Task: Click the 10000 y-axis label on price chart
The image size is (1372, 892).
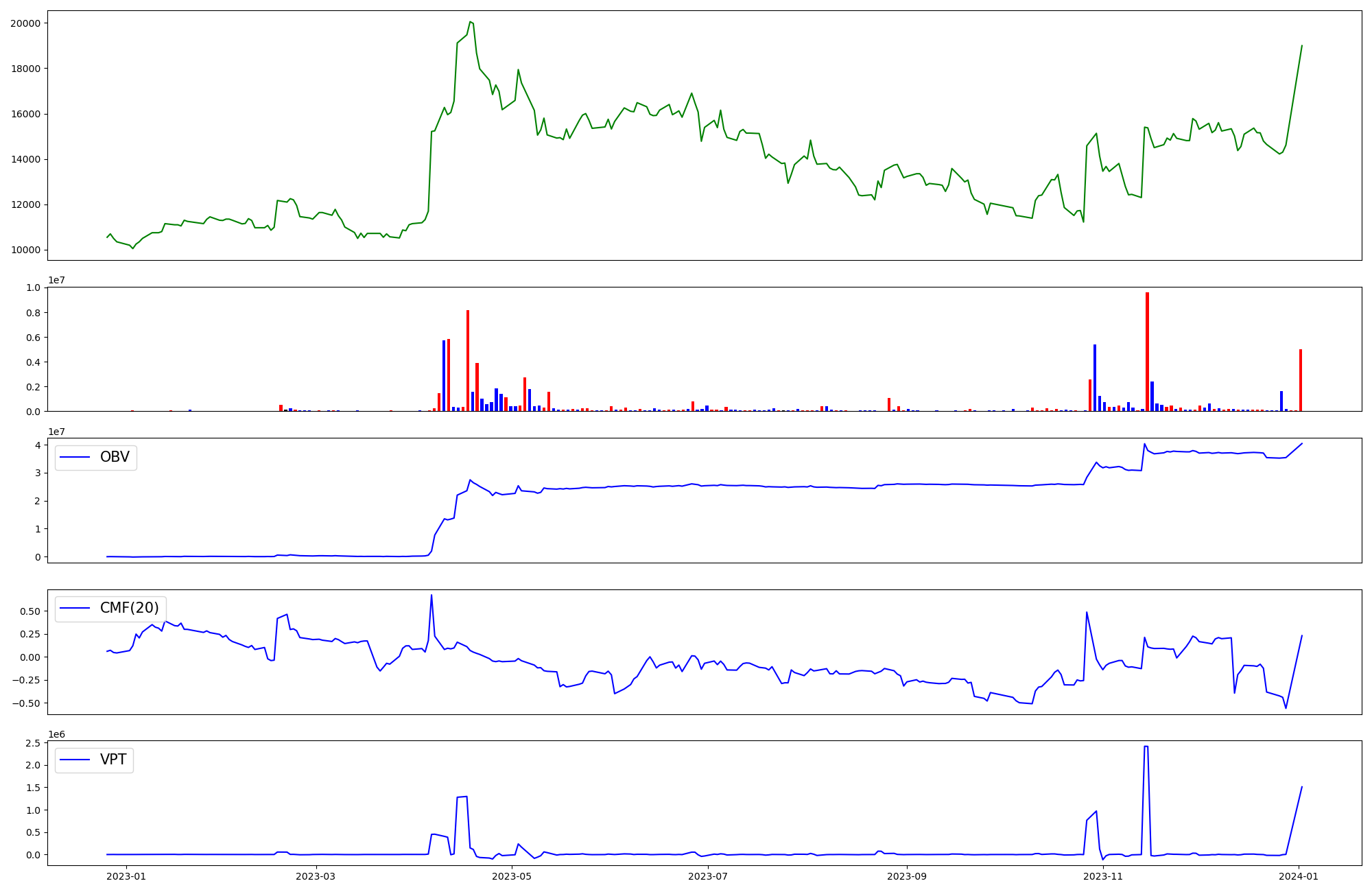Action: pyautogui.click(x=25, y=250)
